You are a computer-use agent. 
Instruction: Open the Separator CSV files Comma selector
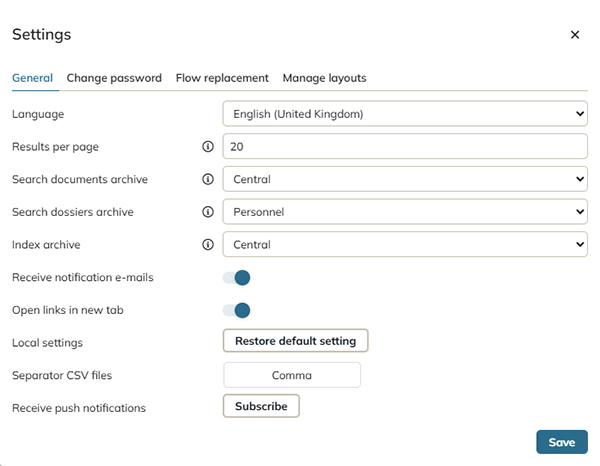click(292, 375)
